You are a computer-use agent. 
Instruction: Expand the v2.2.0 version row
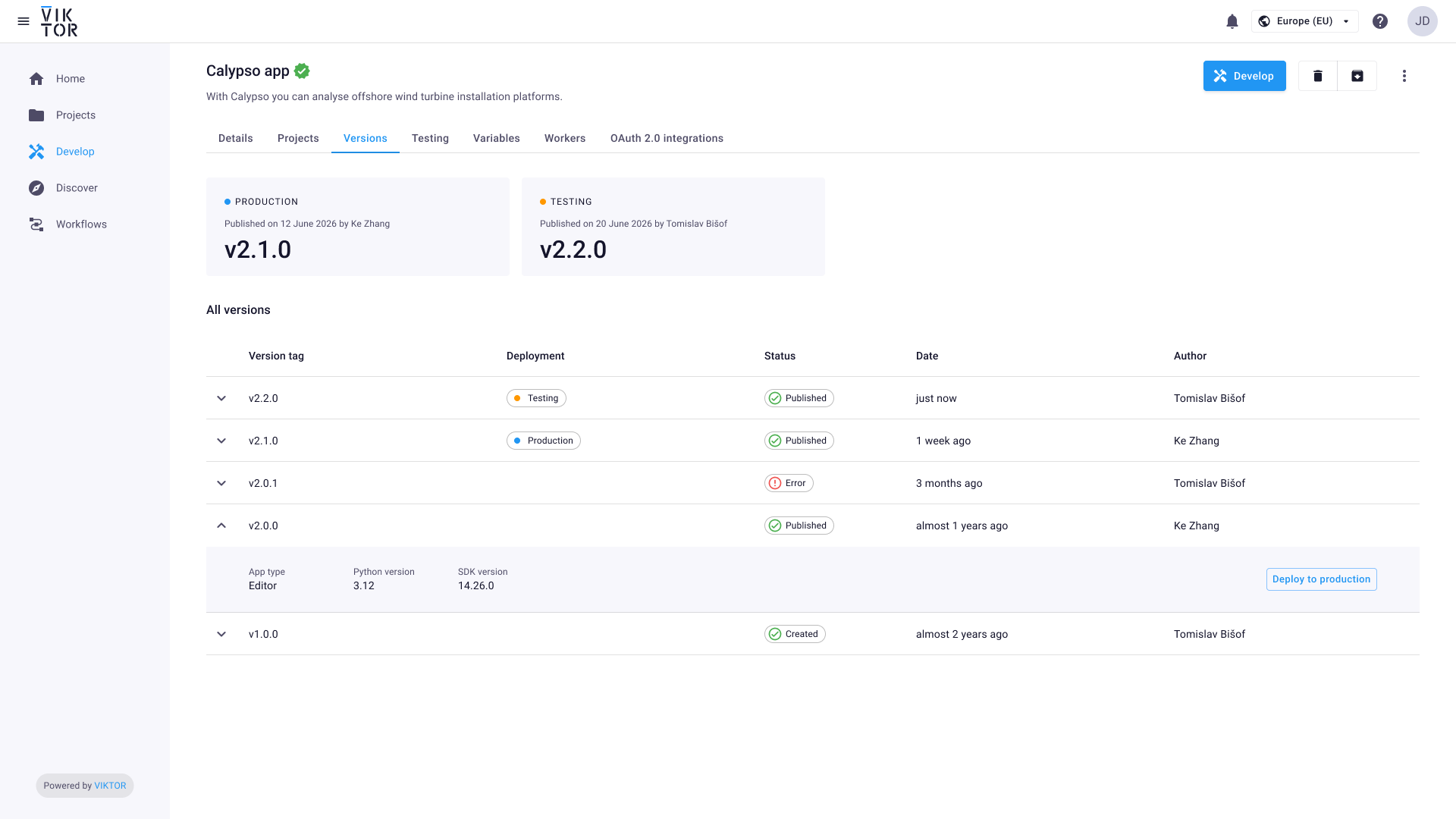coord(221,398)
